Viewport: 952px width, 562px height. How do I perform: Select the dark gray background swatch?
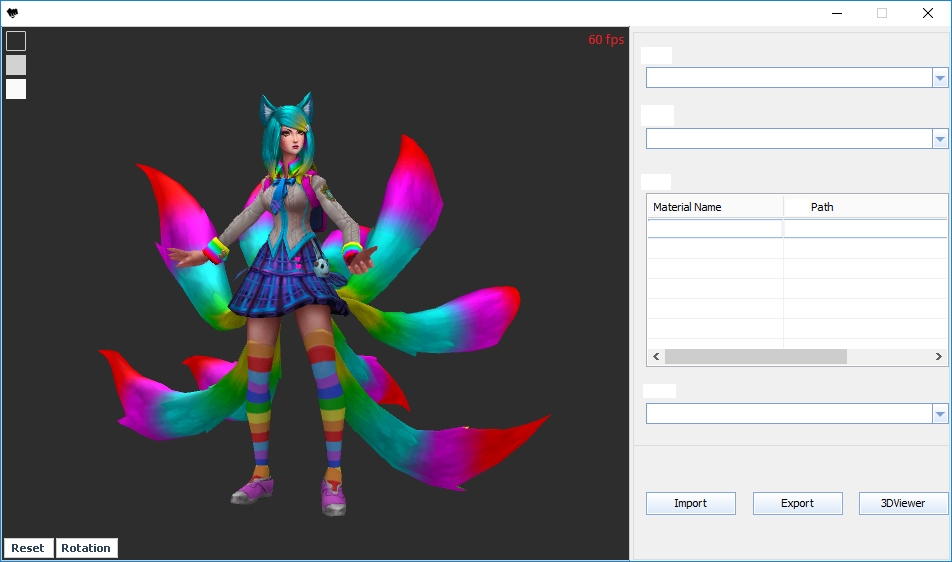16,41
